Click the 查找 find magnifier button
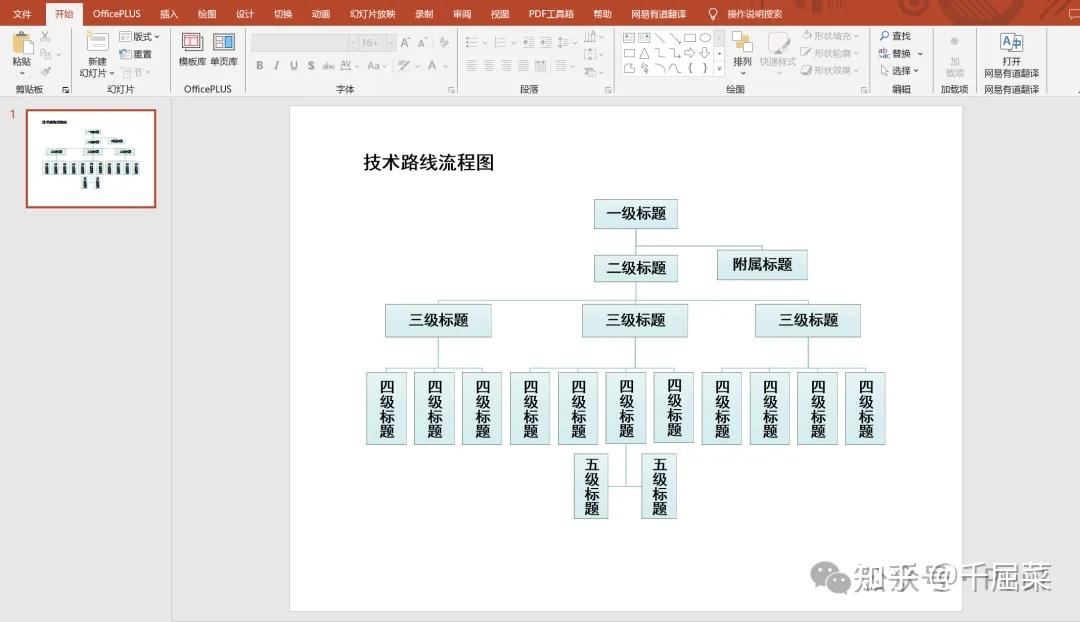This screenshot has width=1080, height=622. (x=895, y=36)
